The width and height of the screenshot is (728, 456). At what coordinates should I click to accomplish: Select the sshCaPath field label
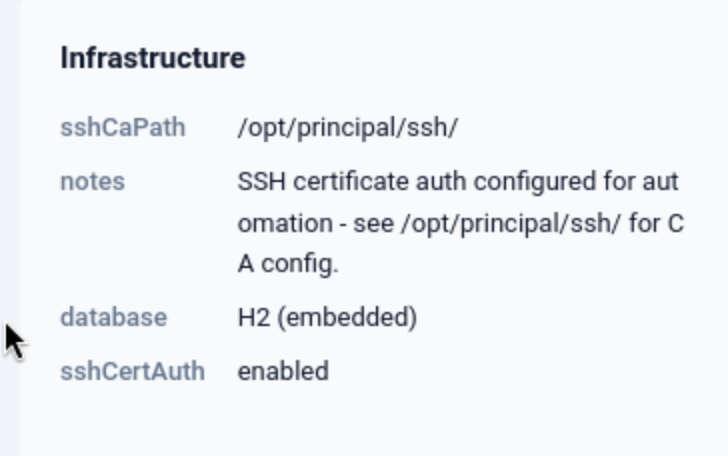(x=122, y=128)
